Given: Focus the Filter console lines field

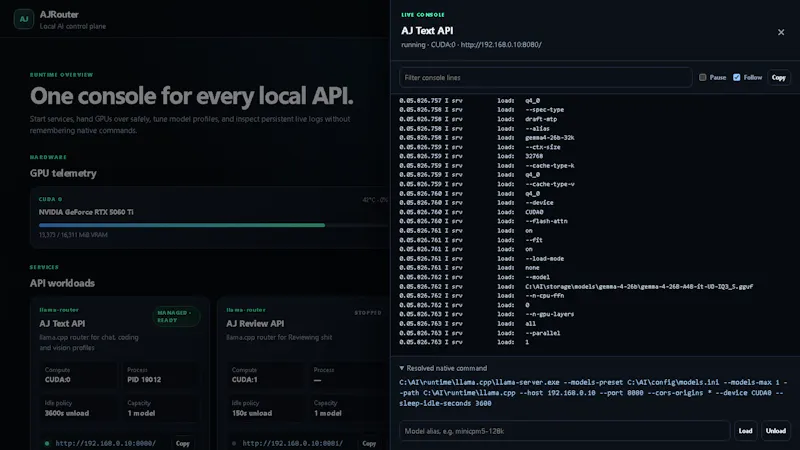Looking at the screenshot, I should click(x=545, y=78).
